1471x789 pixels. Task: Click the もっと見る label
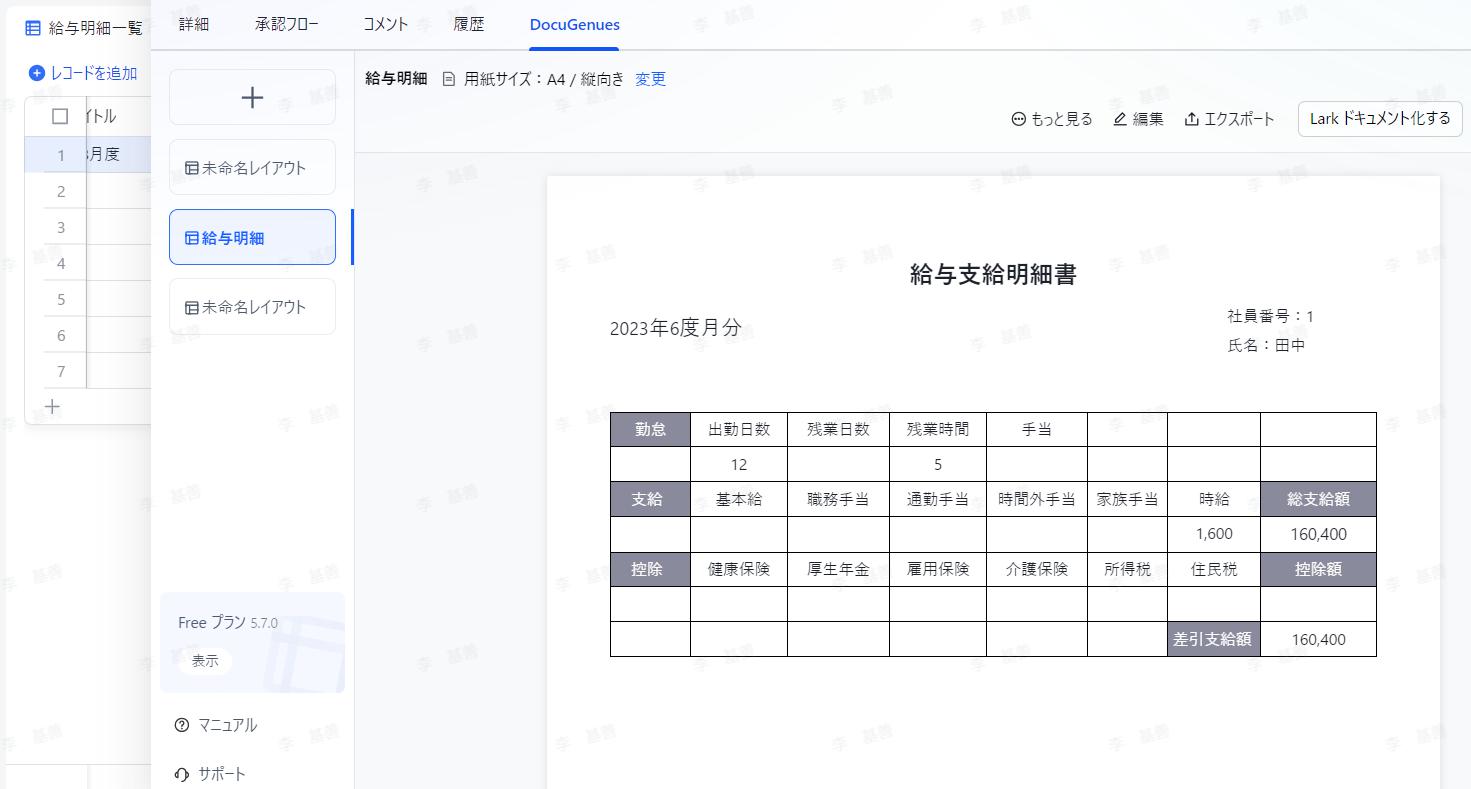(x=1062, y=119)
